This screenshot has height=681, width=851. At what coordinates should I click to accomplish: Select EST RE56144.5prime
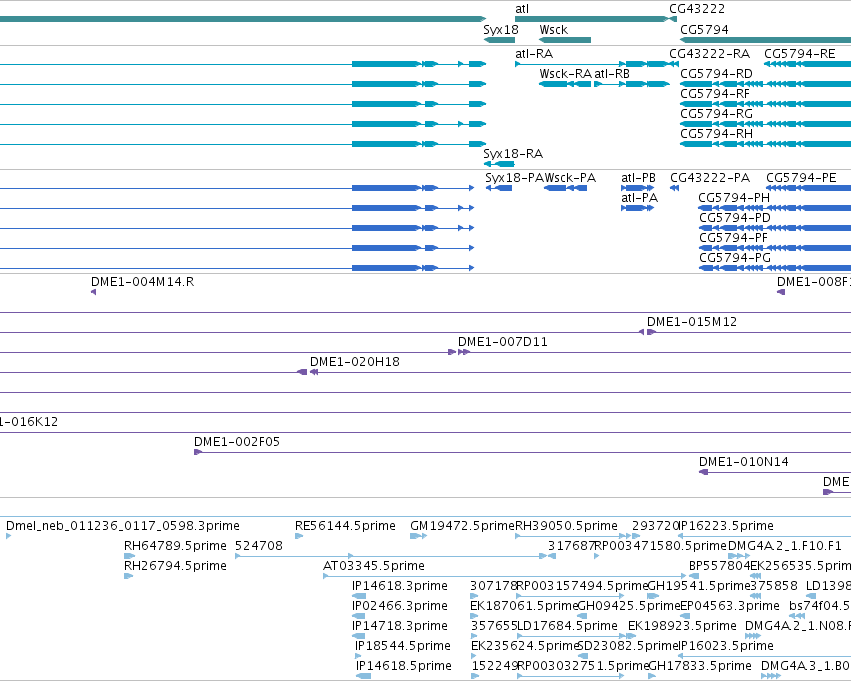point(345,526)
